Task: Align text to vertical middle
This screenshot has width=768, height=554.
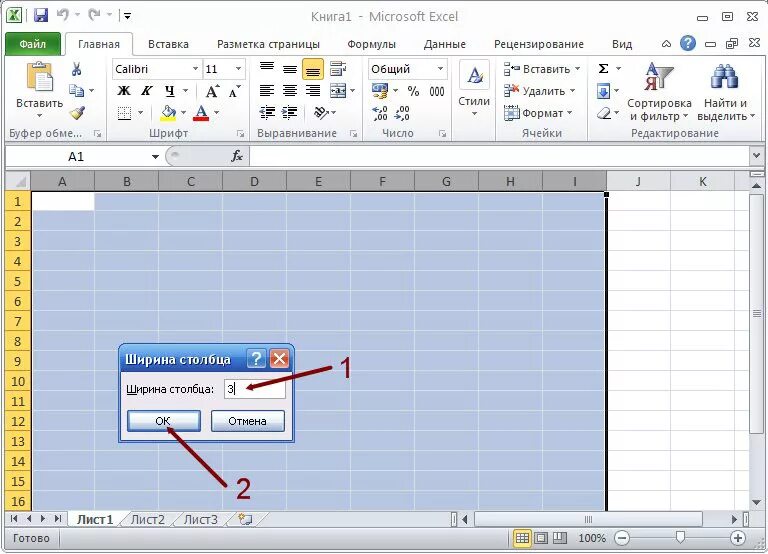Action: tap(290, 69)
